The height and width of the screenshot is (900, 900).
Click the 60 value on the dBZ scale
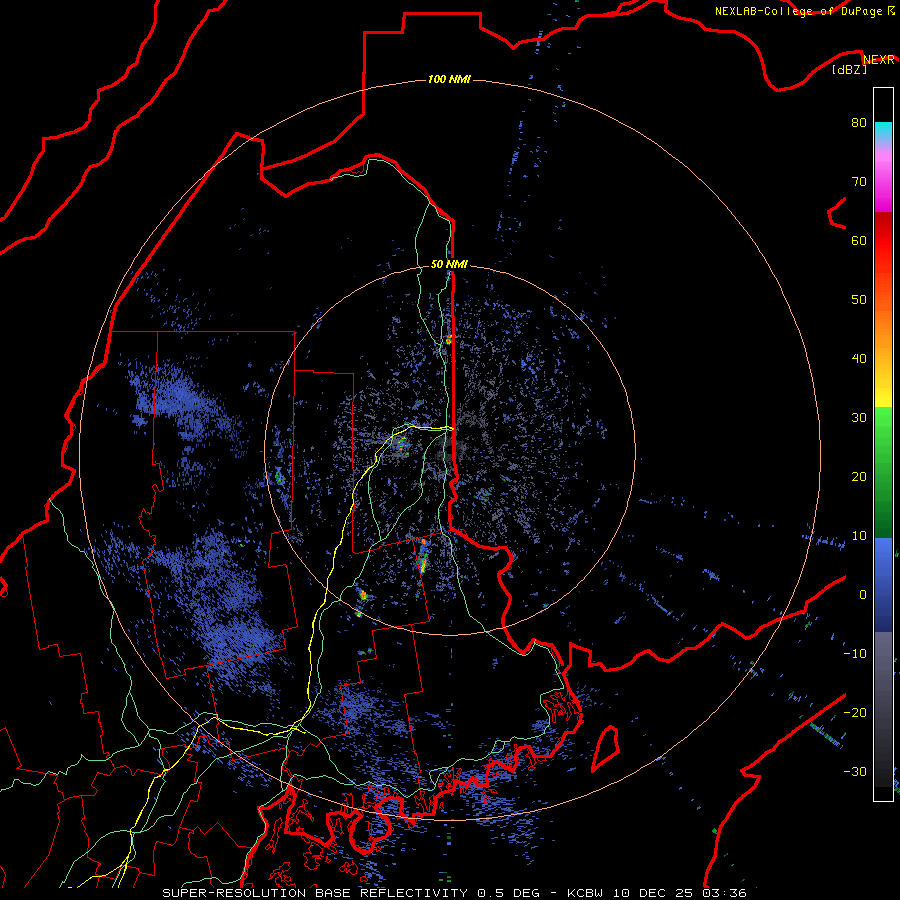tap(859, 240)
